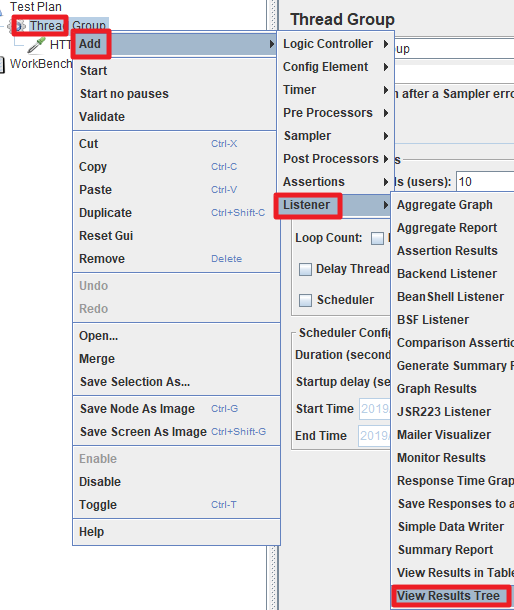Click the Start Time field

click(x=375, y=409)
